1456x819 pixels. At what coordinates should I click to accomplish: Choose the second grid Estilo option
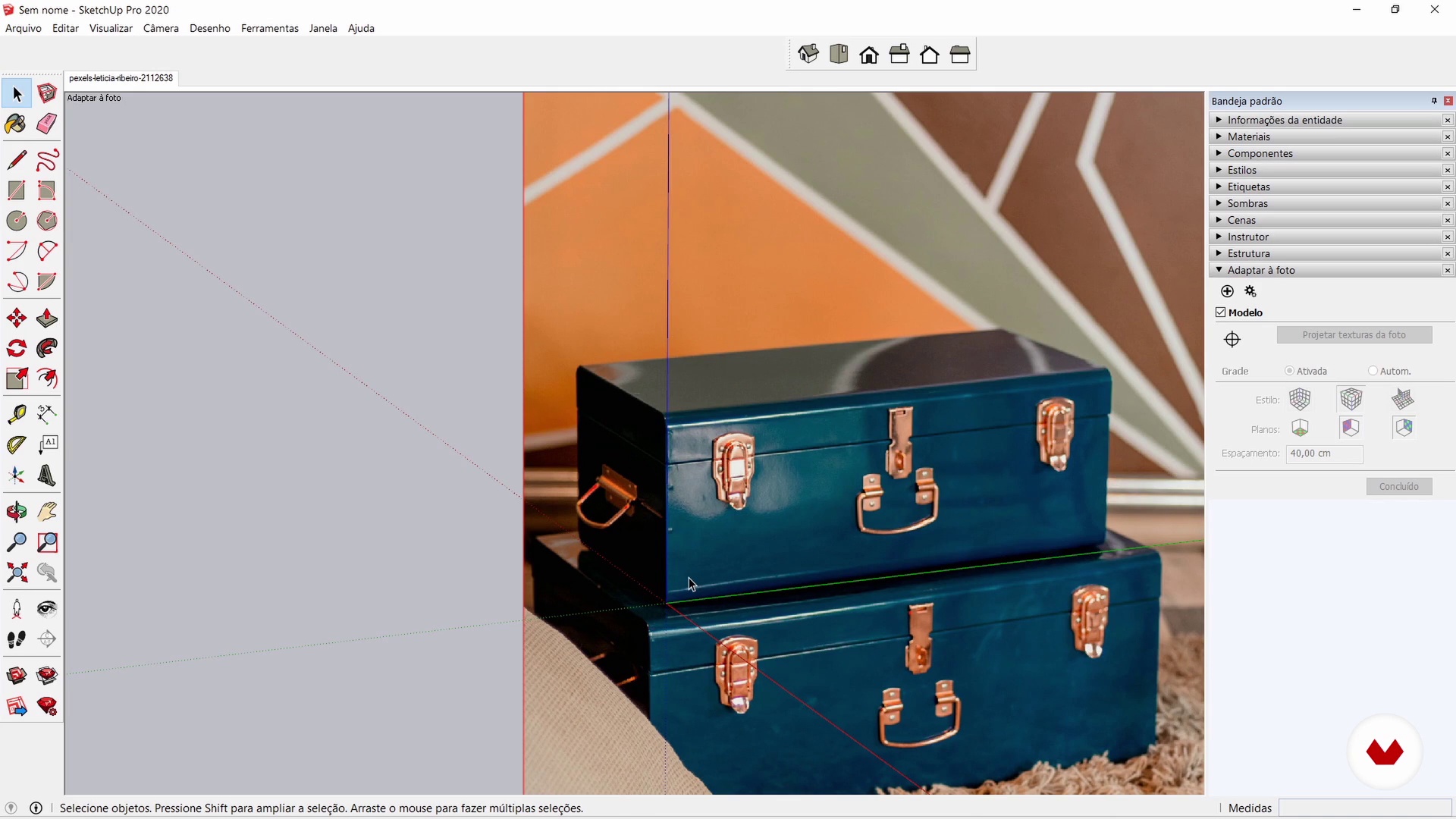(1351, 399)
